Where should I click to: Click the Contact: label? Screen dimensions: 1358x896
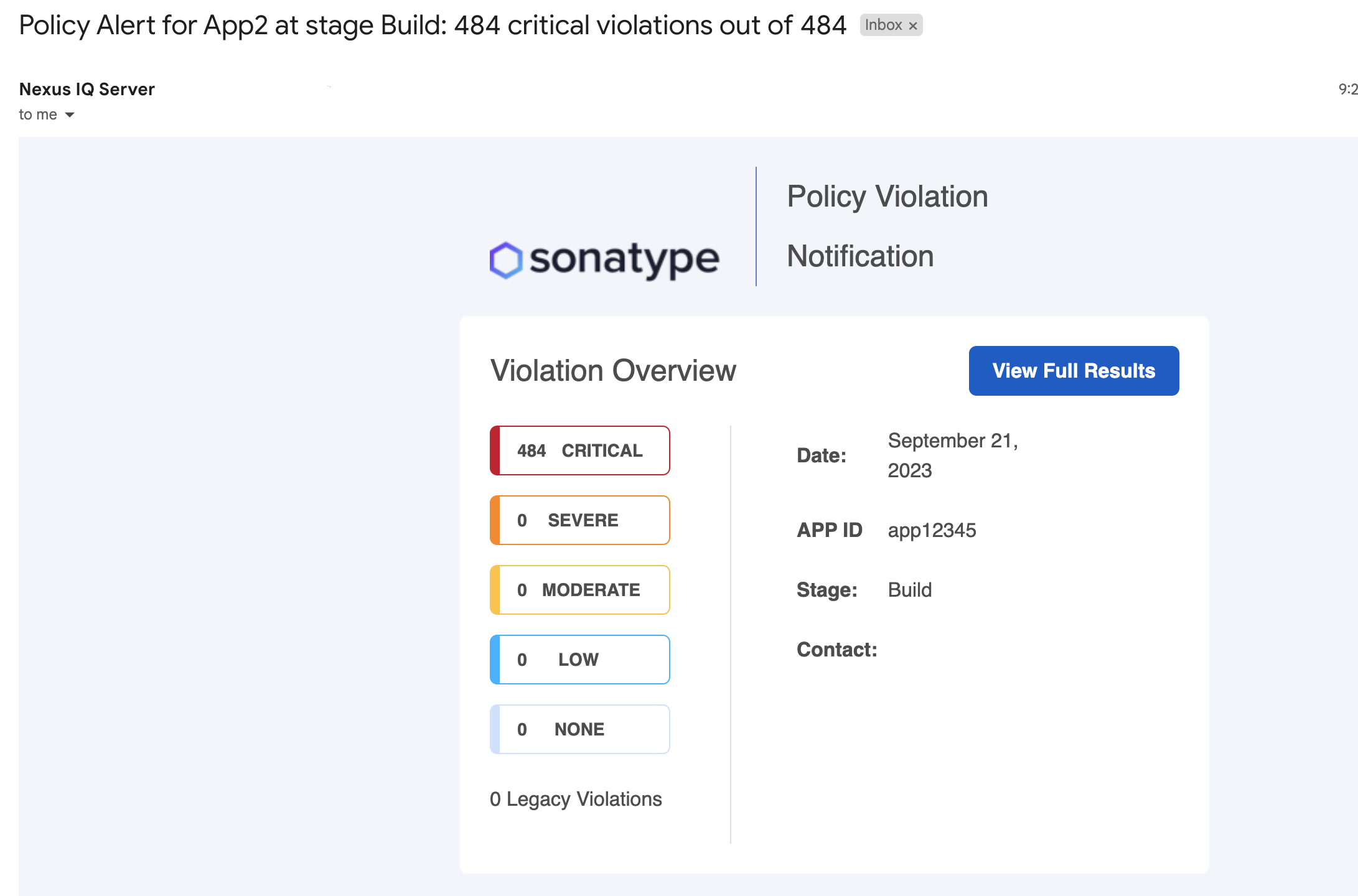pyautogui.click(x=837, y=650)
